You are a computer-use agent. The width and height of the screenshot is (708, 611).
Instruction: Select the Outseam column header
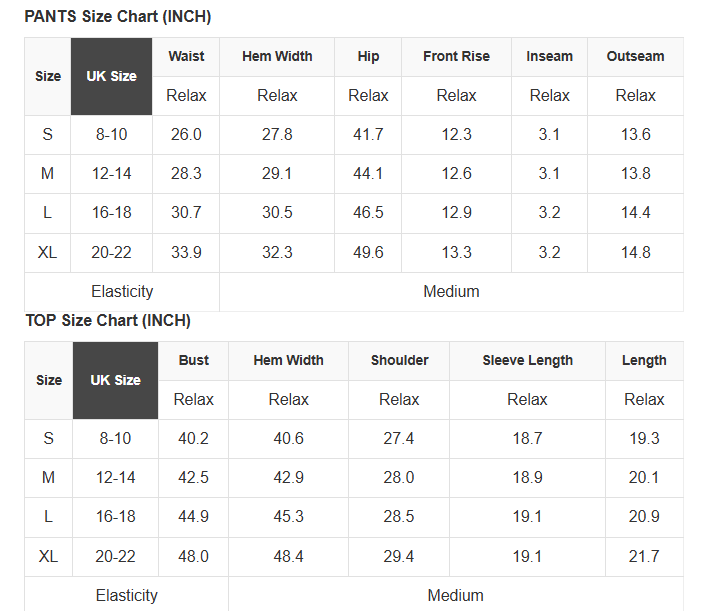(x=635, y=57)
